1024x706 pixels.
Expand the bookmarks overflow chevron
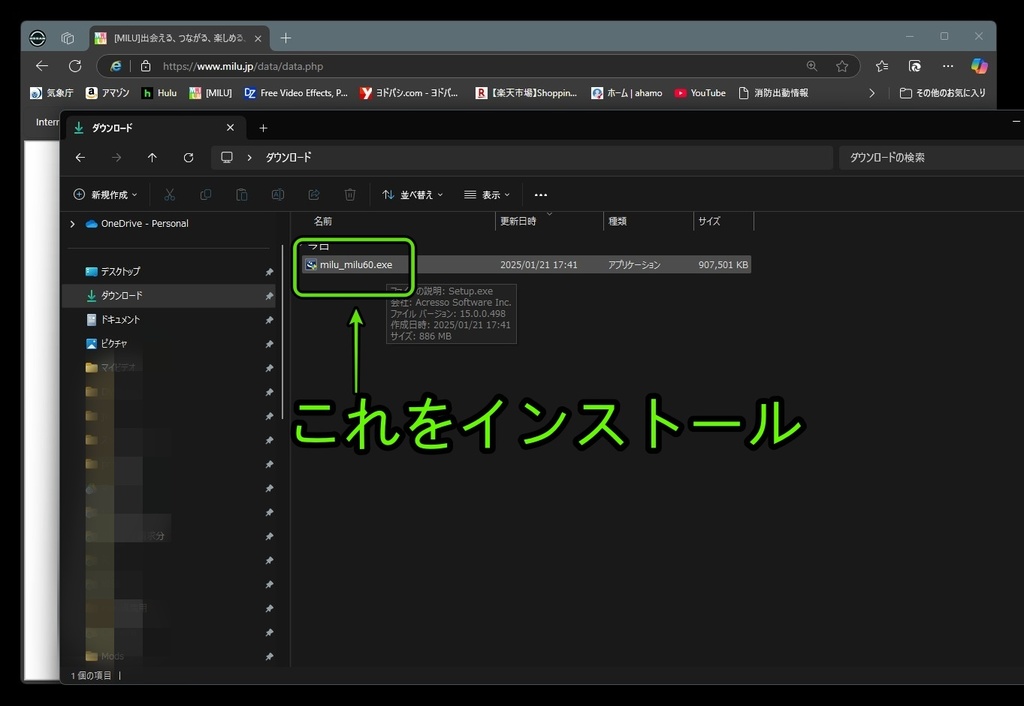pos(872,93)
